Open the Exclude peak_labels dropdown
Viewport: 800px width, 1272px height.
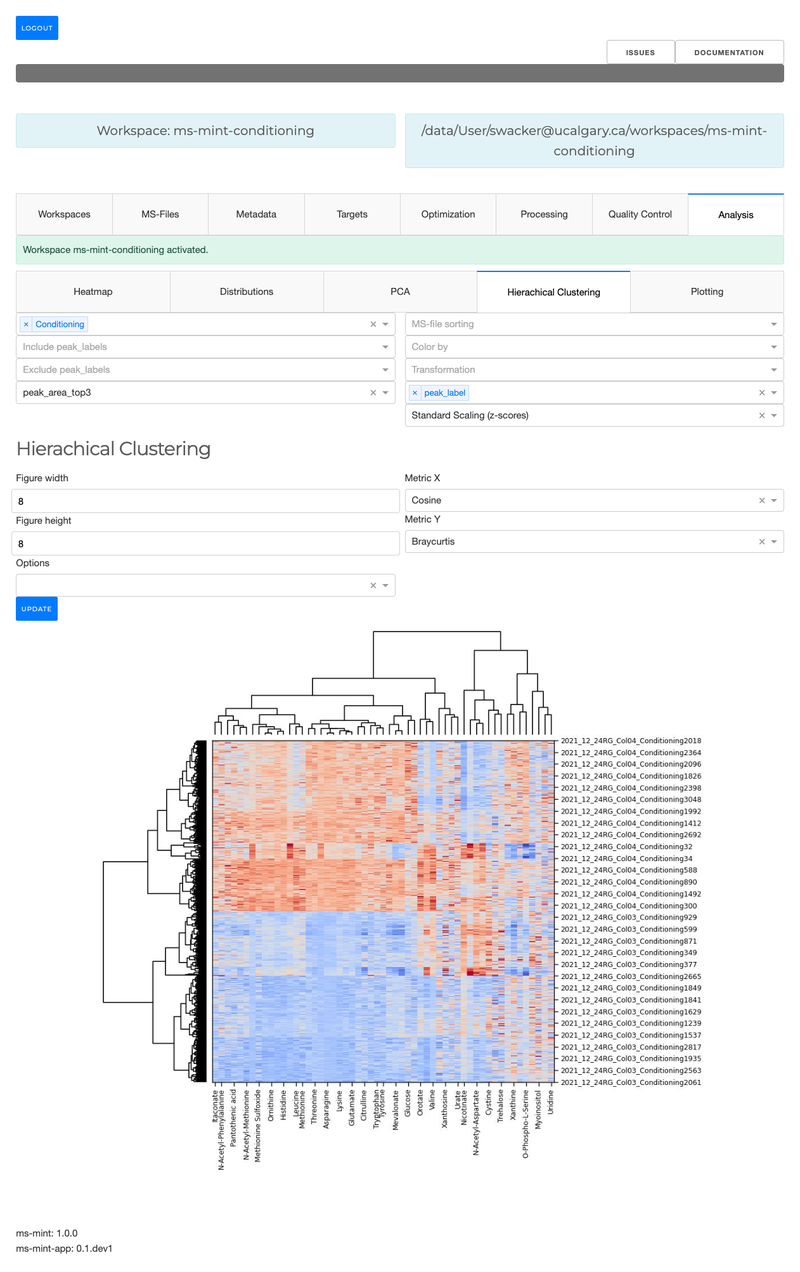click(384, 370)
